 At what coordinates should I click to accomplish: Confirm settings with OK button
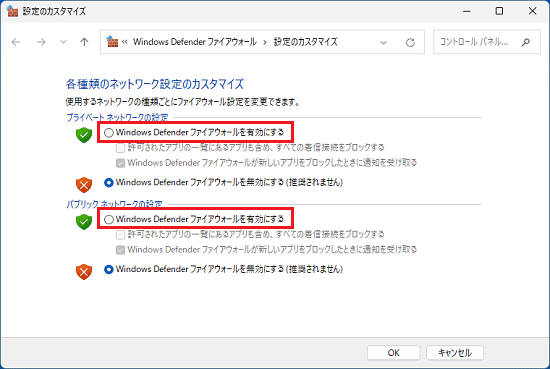pyautogui.click(x=394, y=353)
